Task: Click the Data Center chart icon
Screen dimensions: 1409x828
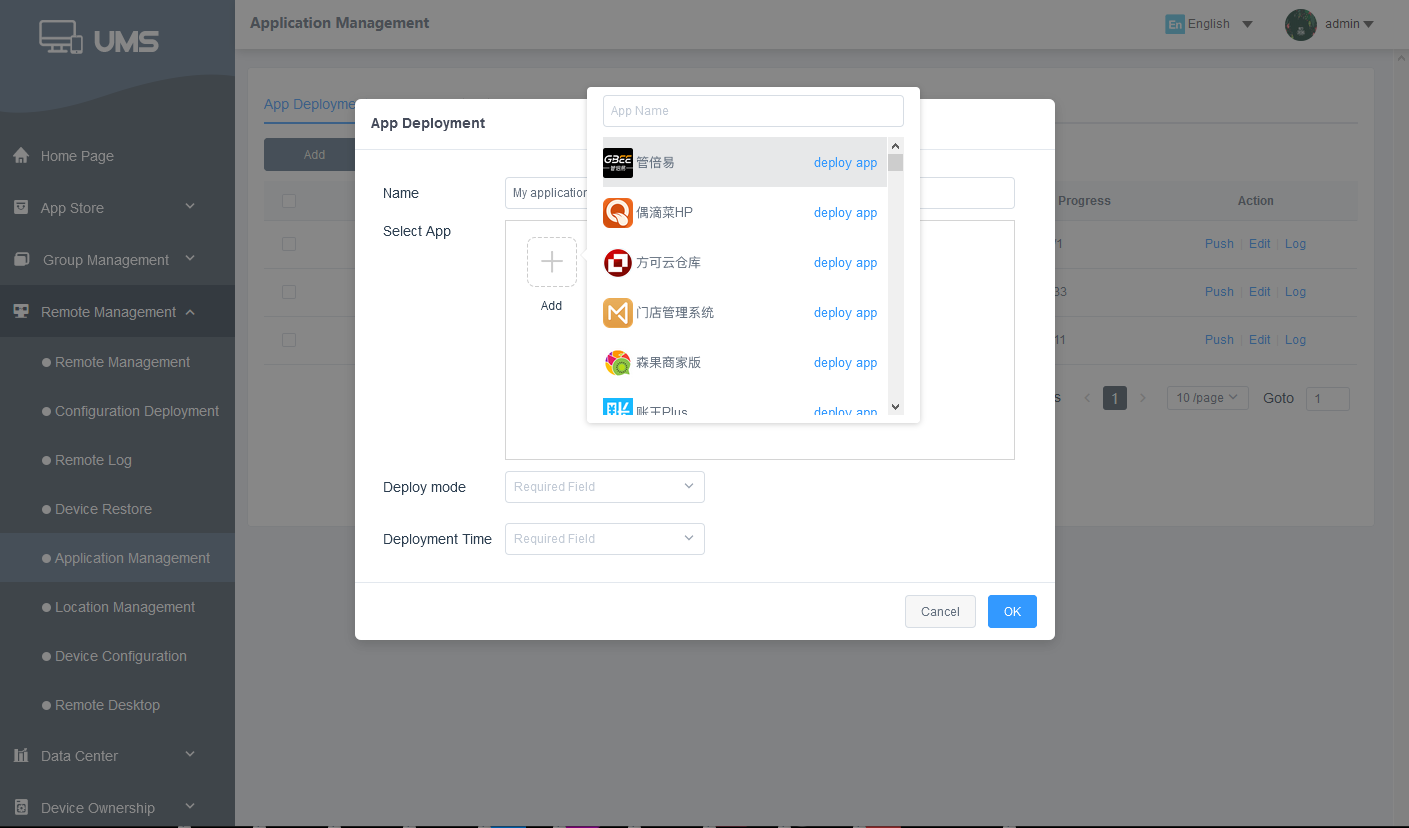Action: [x=21, y=755]
